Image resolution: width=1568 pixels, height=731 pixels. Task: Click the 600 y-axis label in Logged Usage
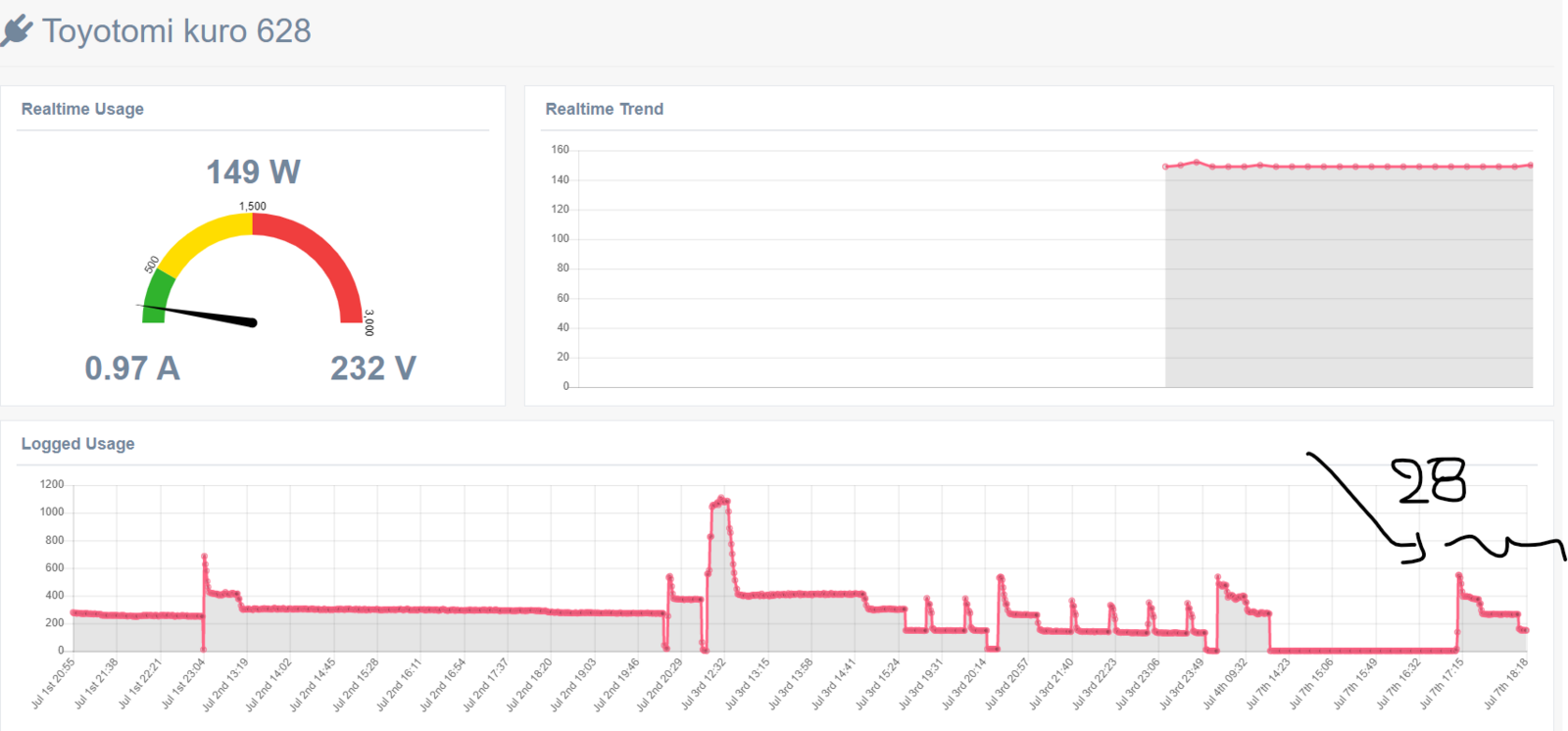(55, 567)
